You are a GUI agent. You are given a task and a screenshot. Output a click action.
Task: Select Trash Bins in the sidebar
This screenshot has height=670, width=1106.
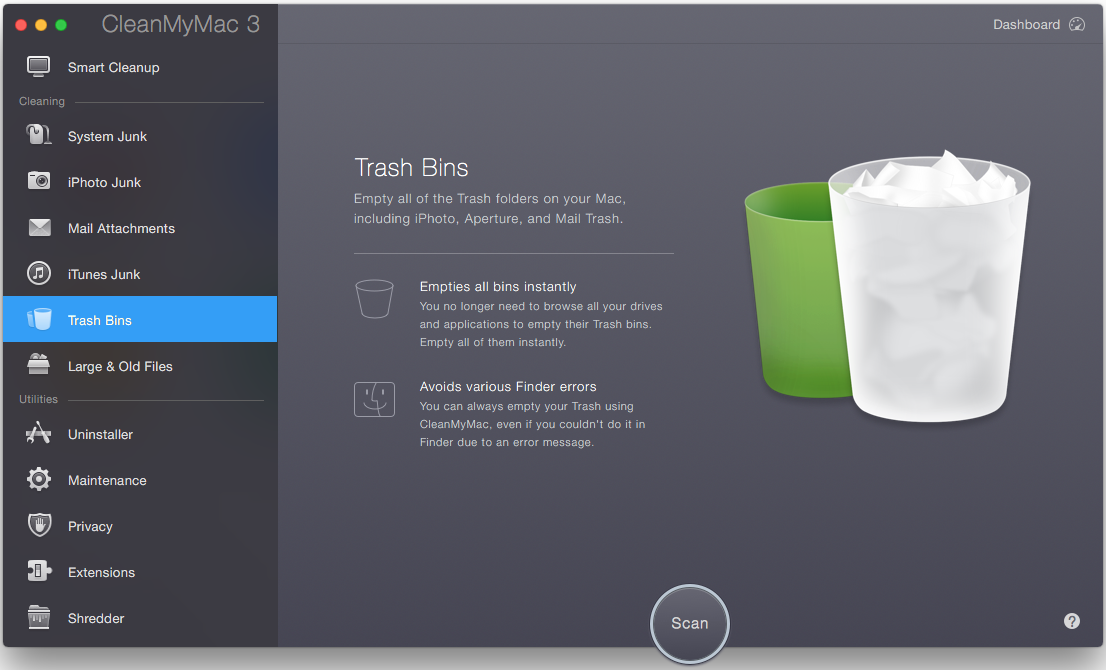99,319
